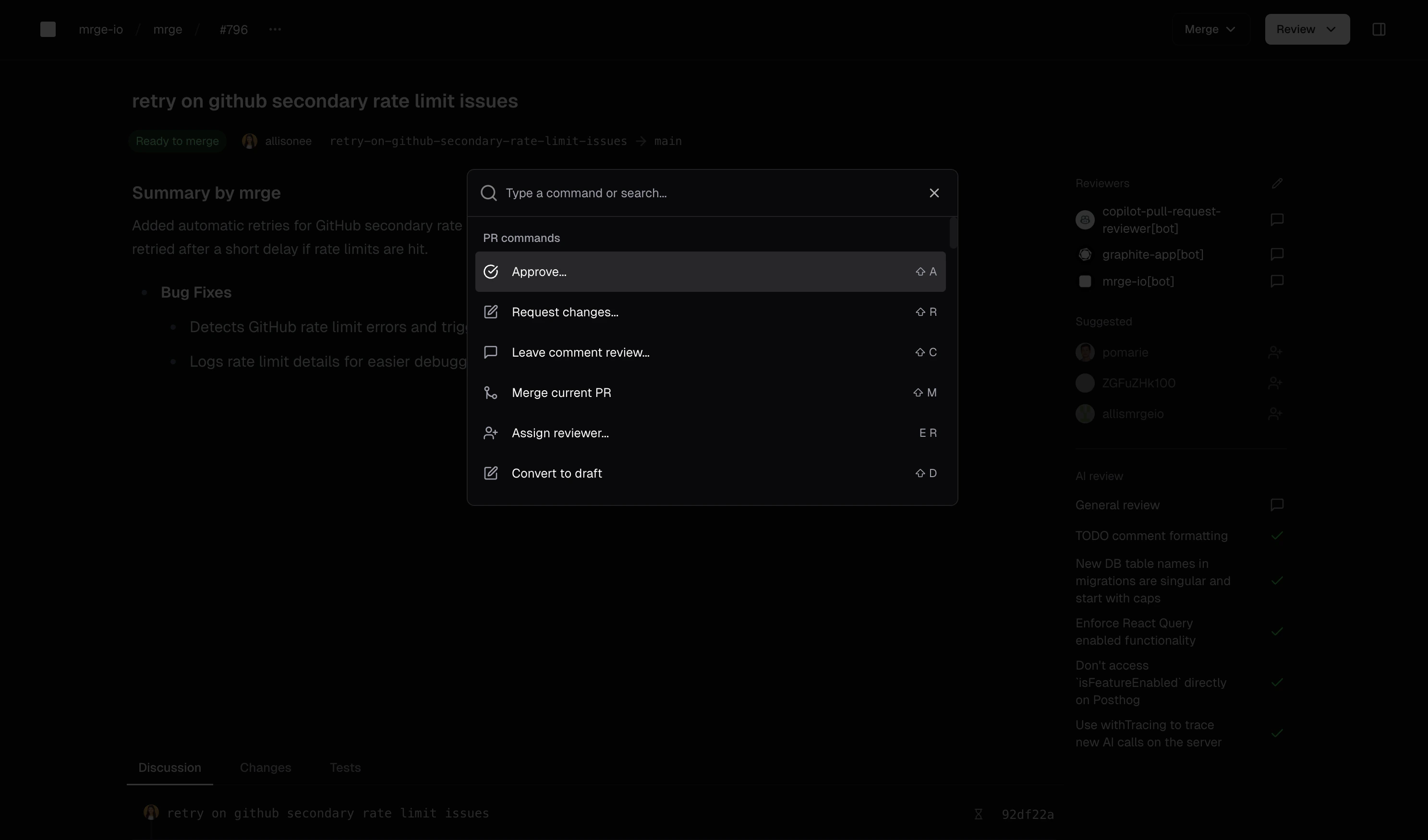Open the Review dropdown options
The width and height of the screenshot is (1428, 840).
click(1307, 29)
